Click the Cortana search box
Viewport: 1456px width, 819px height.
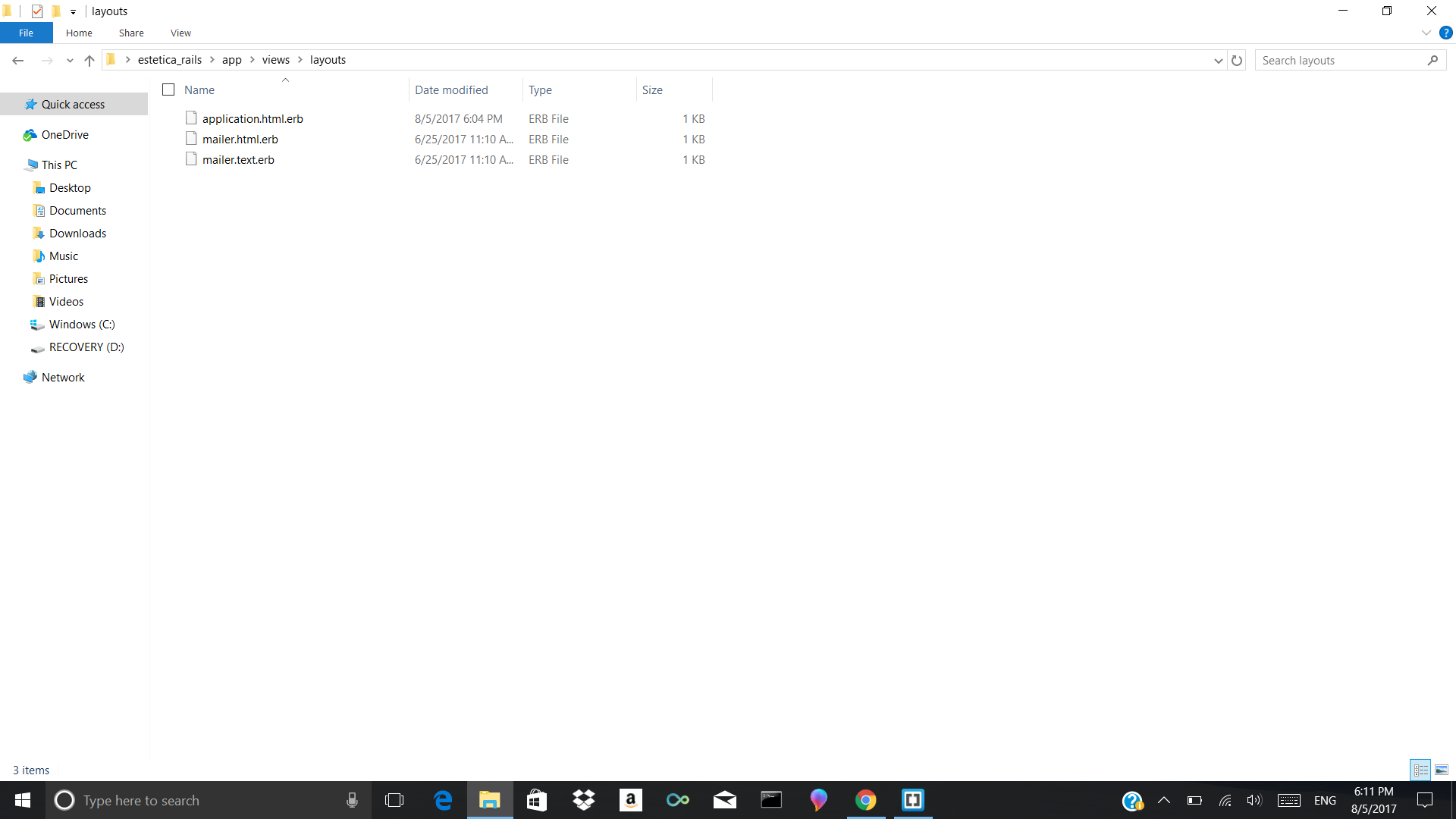coord(209,800)
